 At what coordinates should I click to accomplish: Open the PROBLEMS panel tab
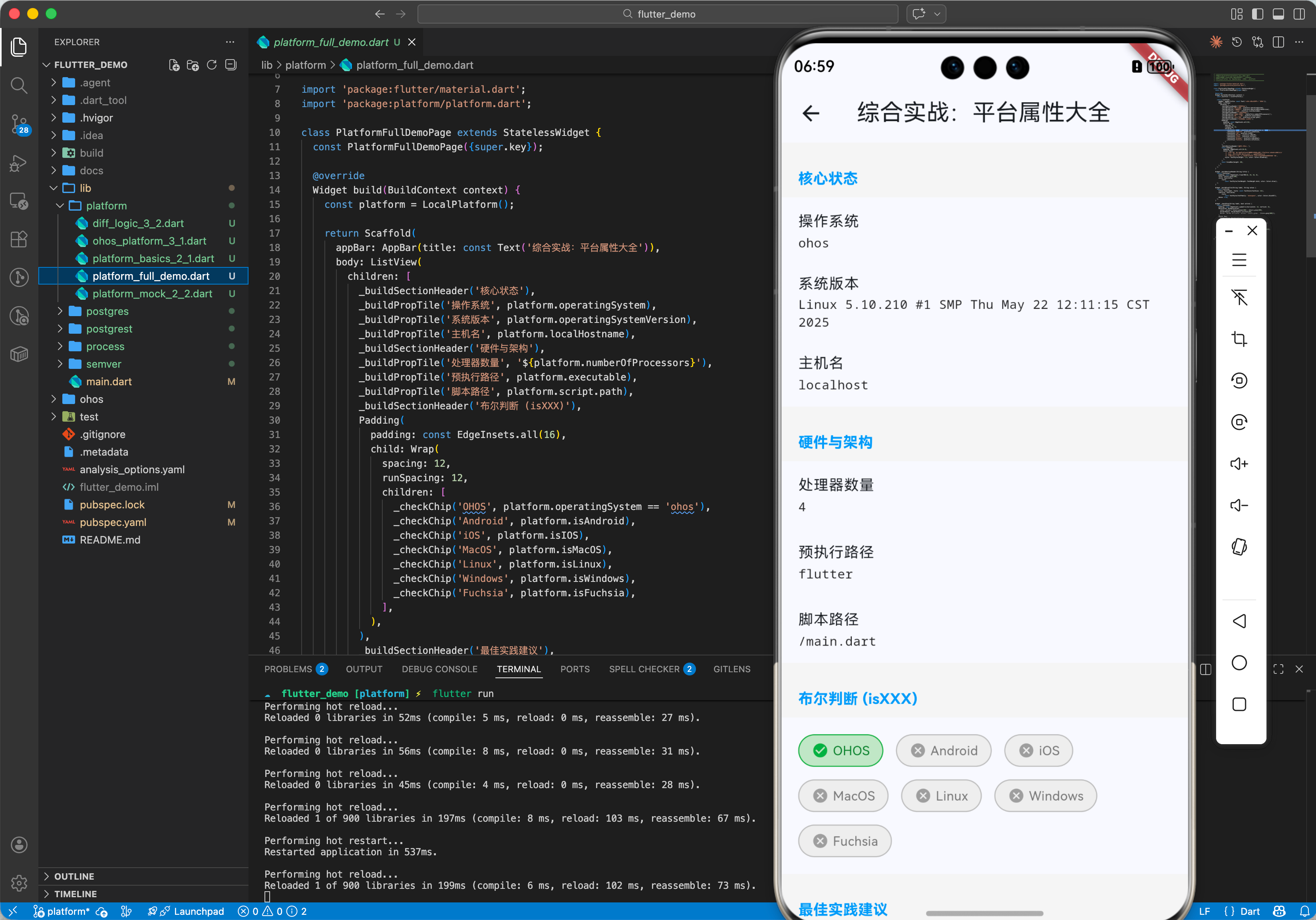click(288, 669)
